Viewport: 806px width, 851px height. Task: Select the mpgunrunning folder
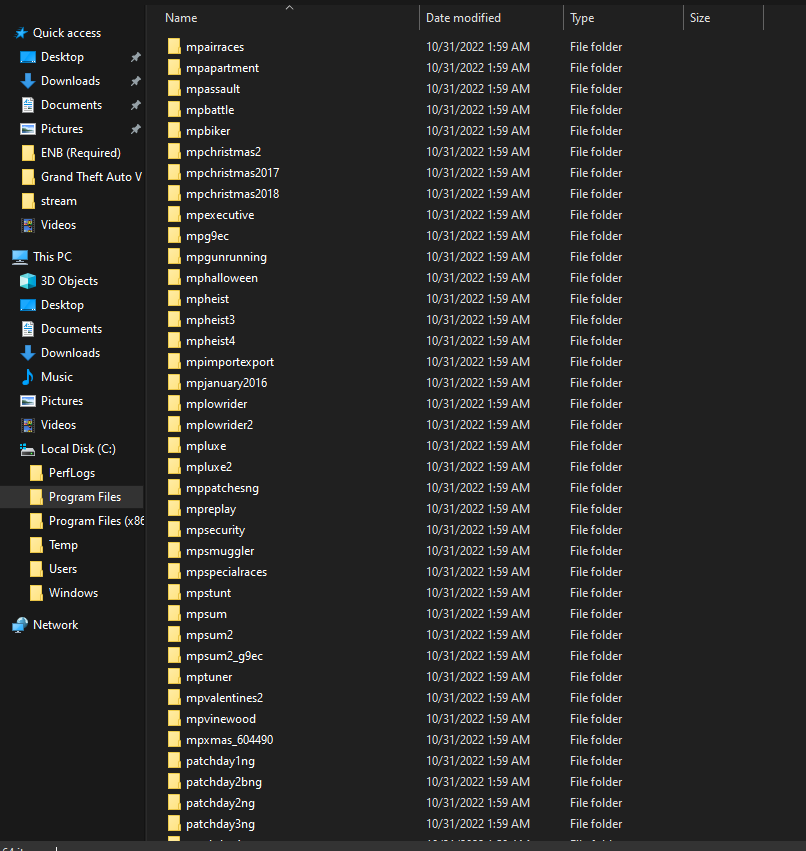pyautogui.click(x=226, y=257)
